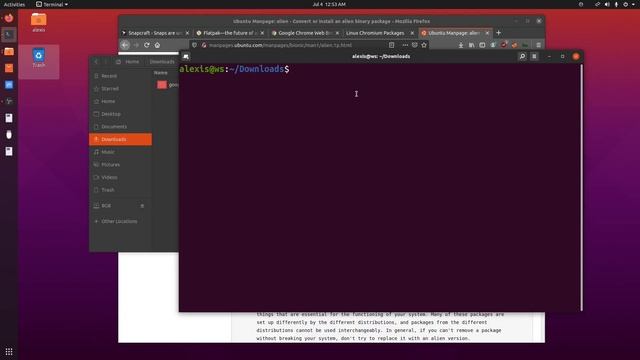Screen dimensions: 640x360
Task: Open Recent in Files sidebar
Action: point(120,76)
